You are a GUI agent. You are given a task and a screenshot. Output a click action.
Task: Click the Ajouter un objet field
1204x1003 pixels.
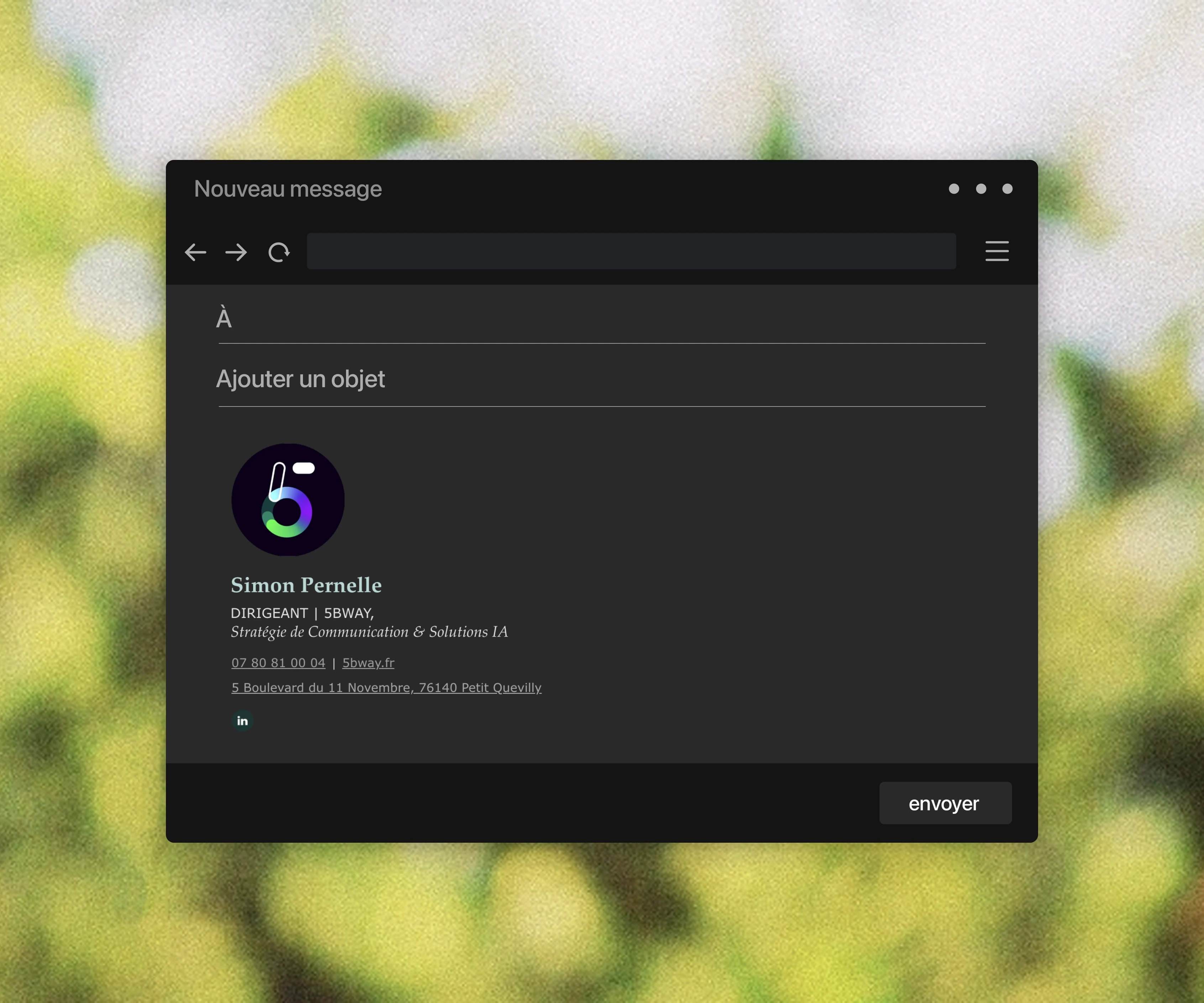click(x=602, y=379)
